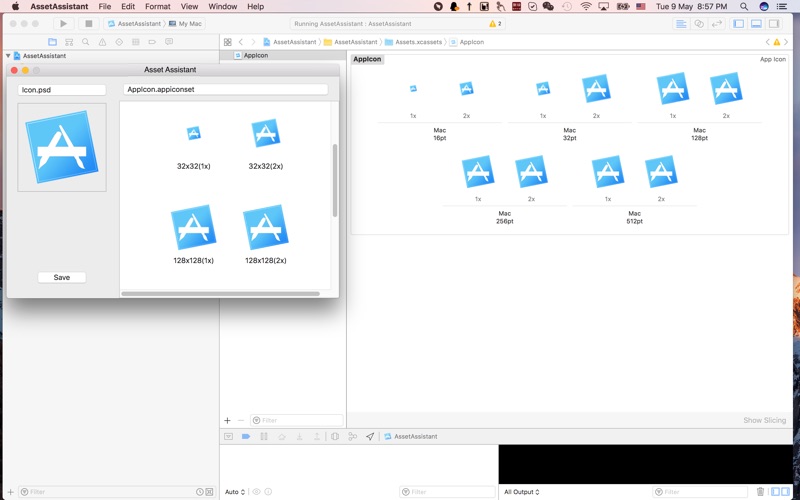The image size is (800, 500).
Task: Click the Run (play) button in Xcode toolbar
Action: pos(63,23)
